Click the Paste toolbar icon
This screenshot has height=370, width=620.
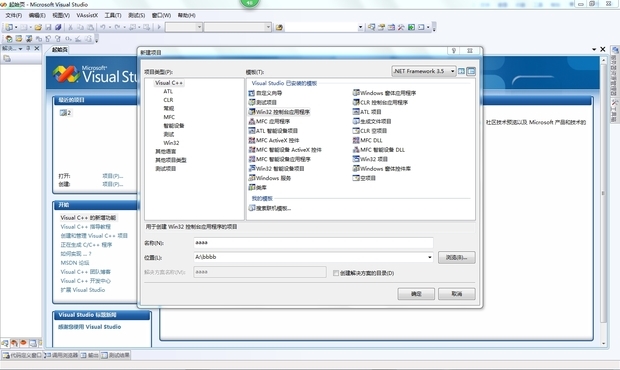point(91,27)
